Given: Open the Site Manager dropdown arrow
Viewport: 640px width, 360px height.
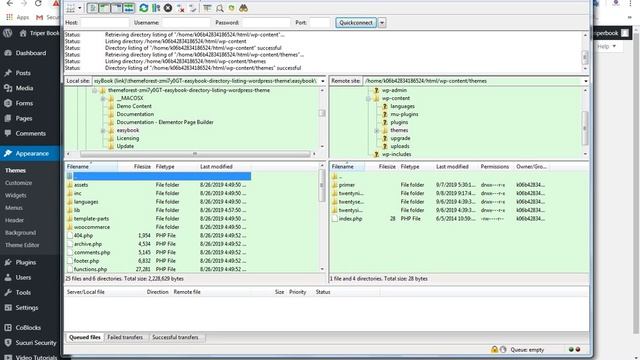Looking at the screenshot, I should click(80, 8).
